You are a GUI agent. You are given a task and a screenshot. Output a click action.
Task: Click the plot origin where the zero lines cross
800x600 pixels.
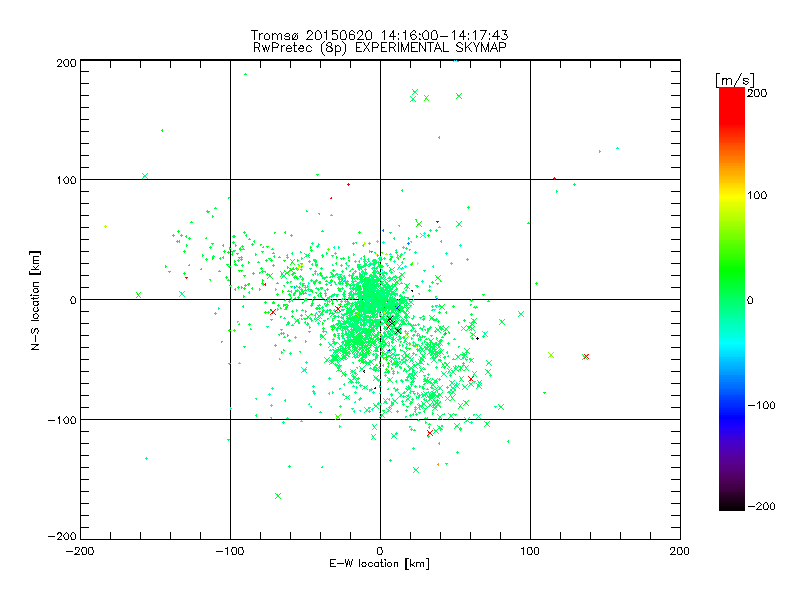click(380, 299)
